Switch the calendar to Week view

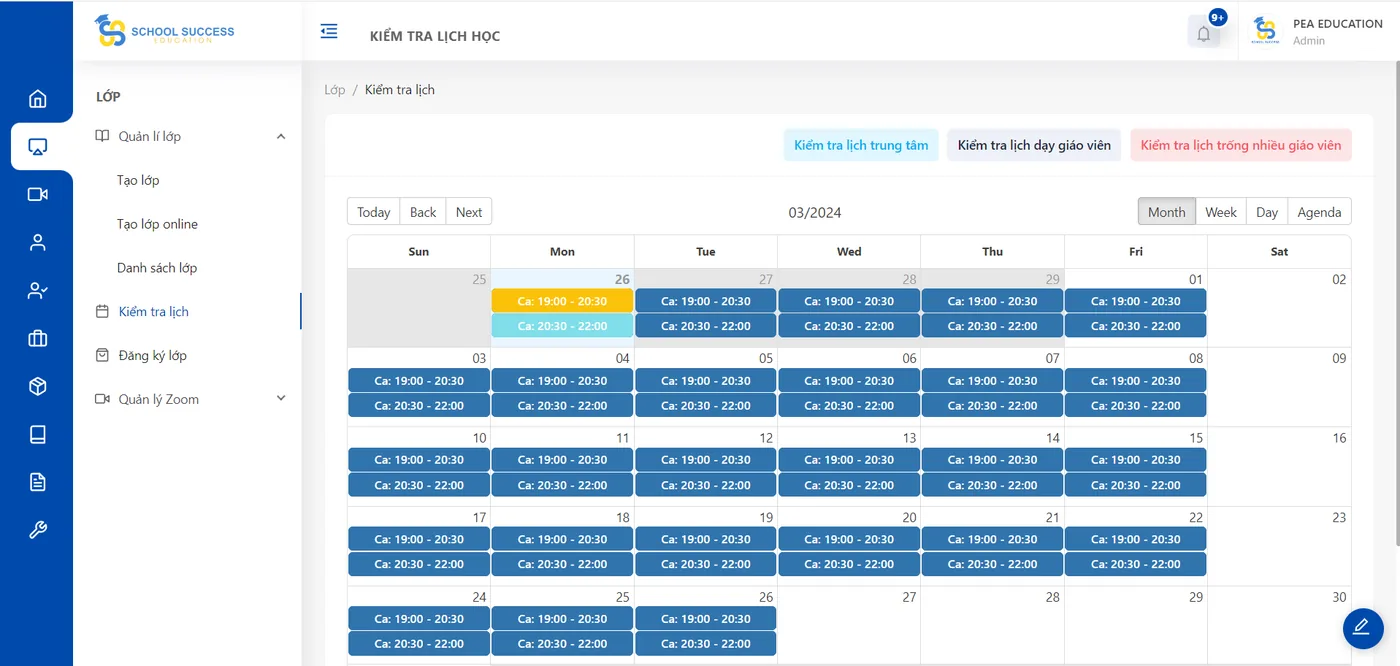pos(1221,212)
